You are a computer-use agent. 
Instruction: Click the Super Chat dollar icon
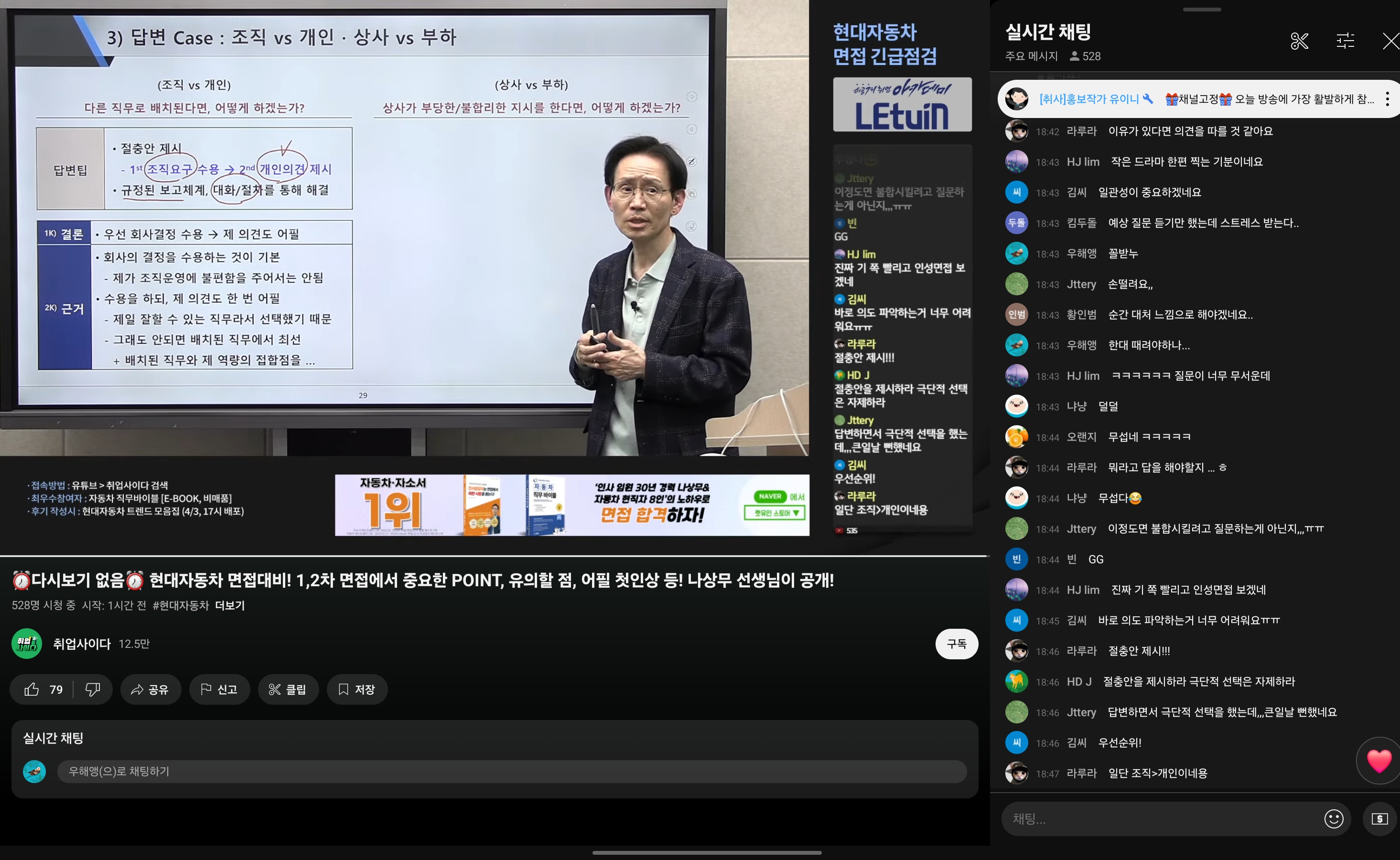click(x=1379, y=818)
